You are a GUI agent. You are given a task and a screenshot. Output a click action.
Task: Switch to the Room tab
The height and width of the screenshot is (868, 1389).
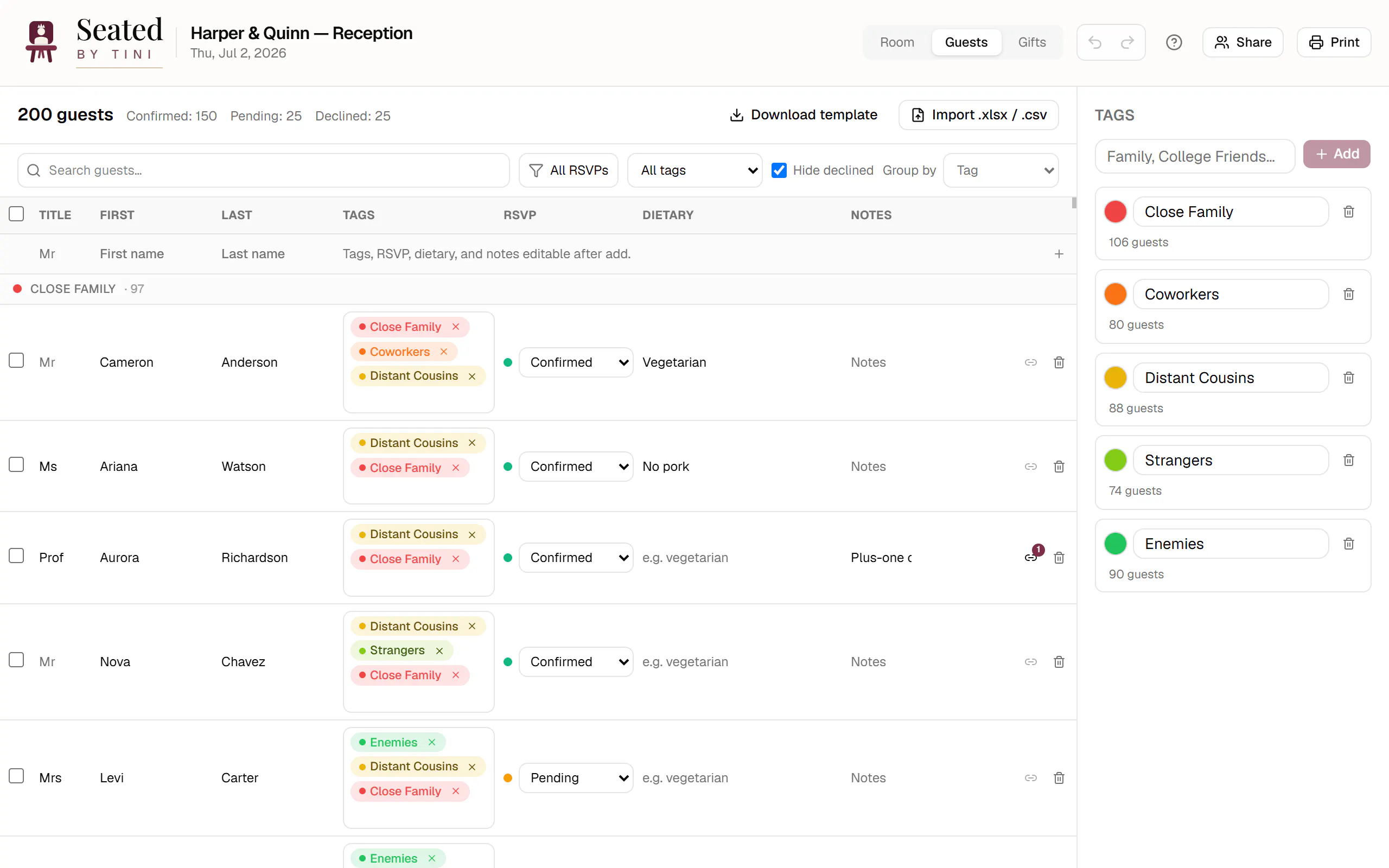(897, 42)
